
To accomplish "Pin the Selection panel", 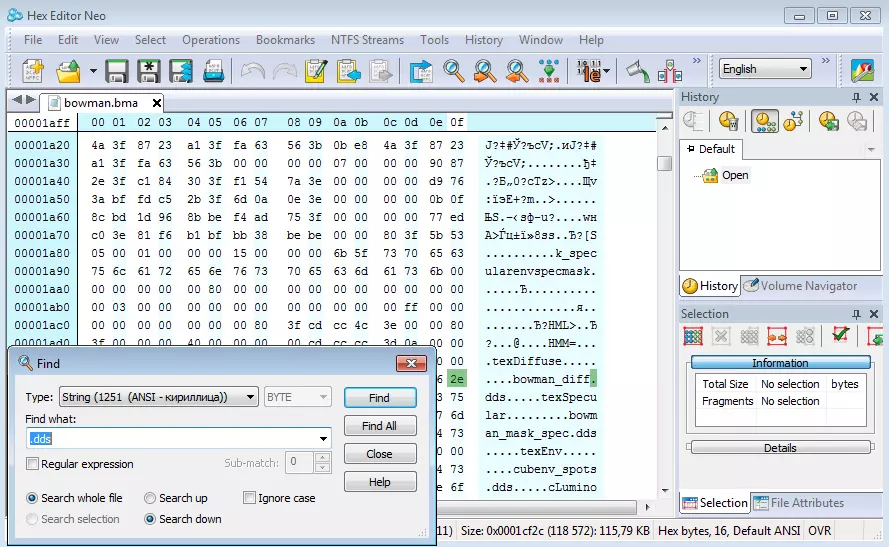I will (x=856, y=314).
